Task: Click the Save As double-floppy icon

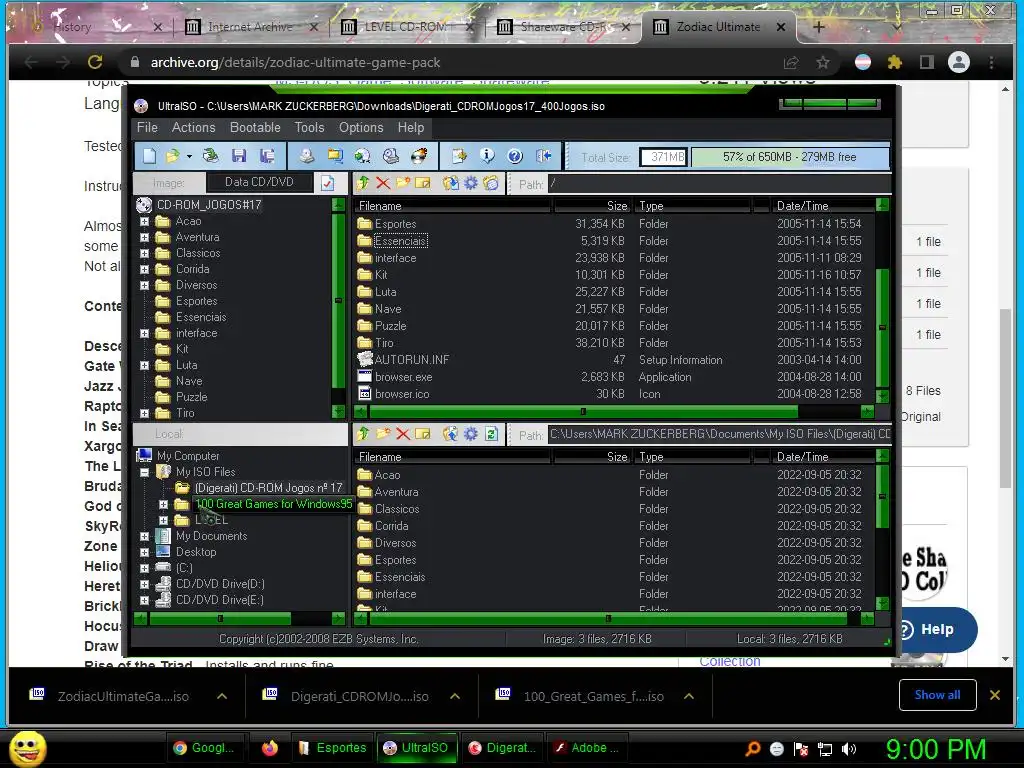Action: (266, 156)
